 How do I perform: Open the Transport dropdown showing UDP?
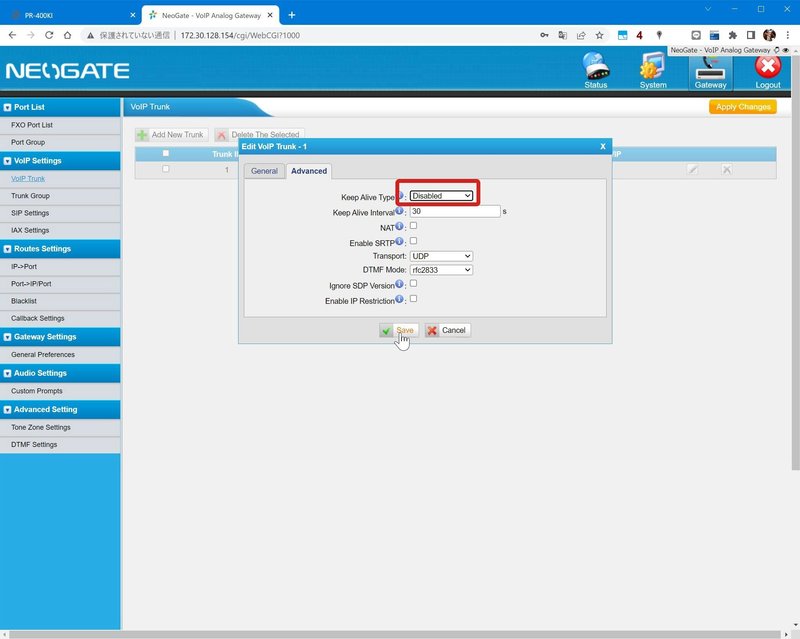[x=441, y=256]
